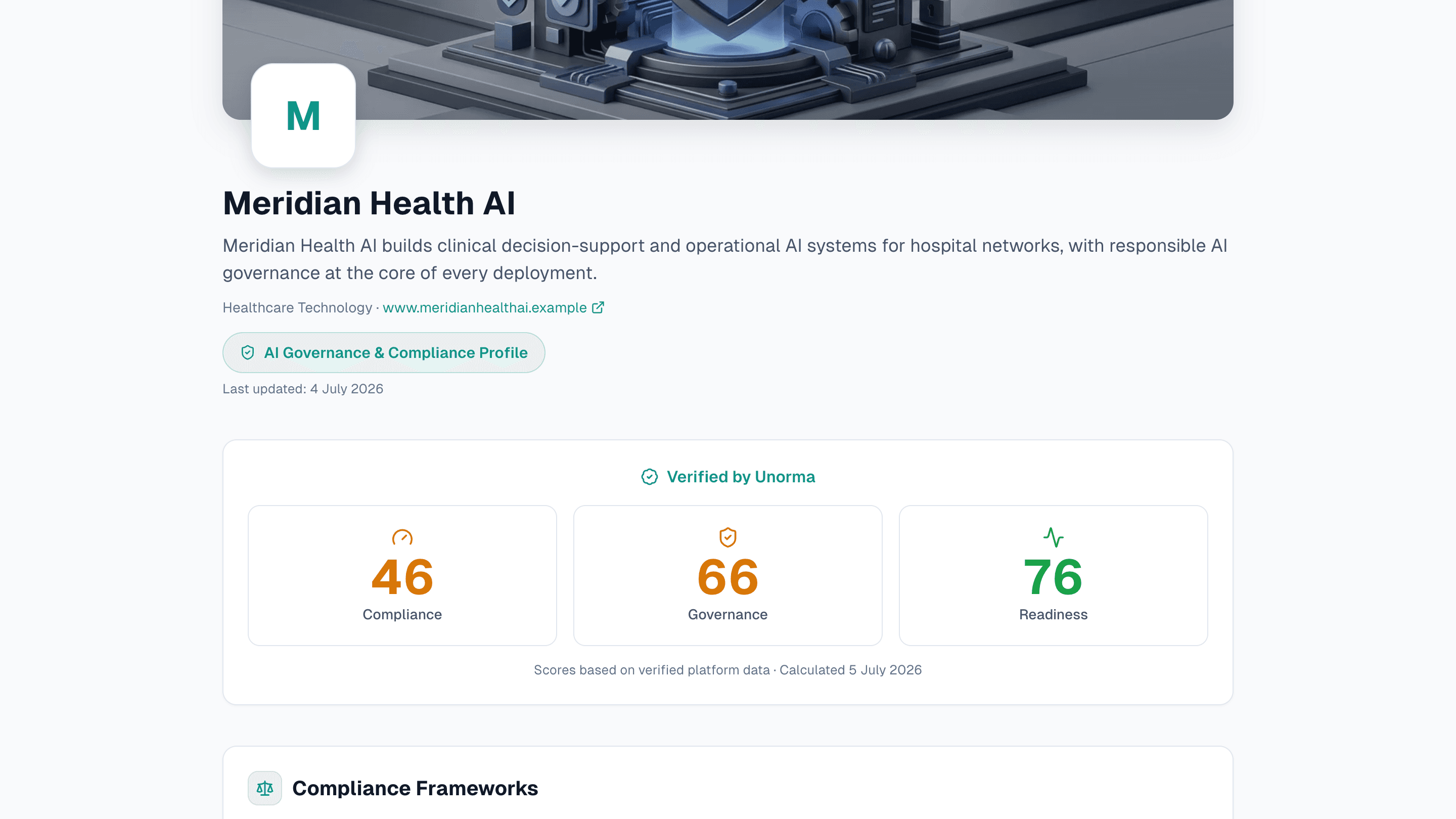Screen dimensions: 1456x819
Task: Click the external-link icon beside the website URL
Action: (x=598, y=307)
